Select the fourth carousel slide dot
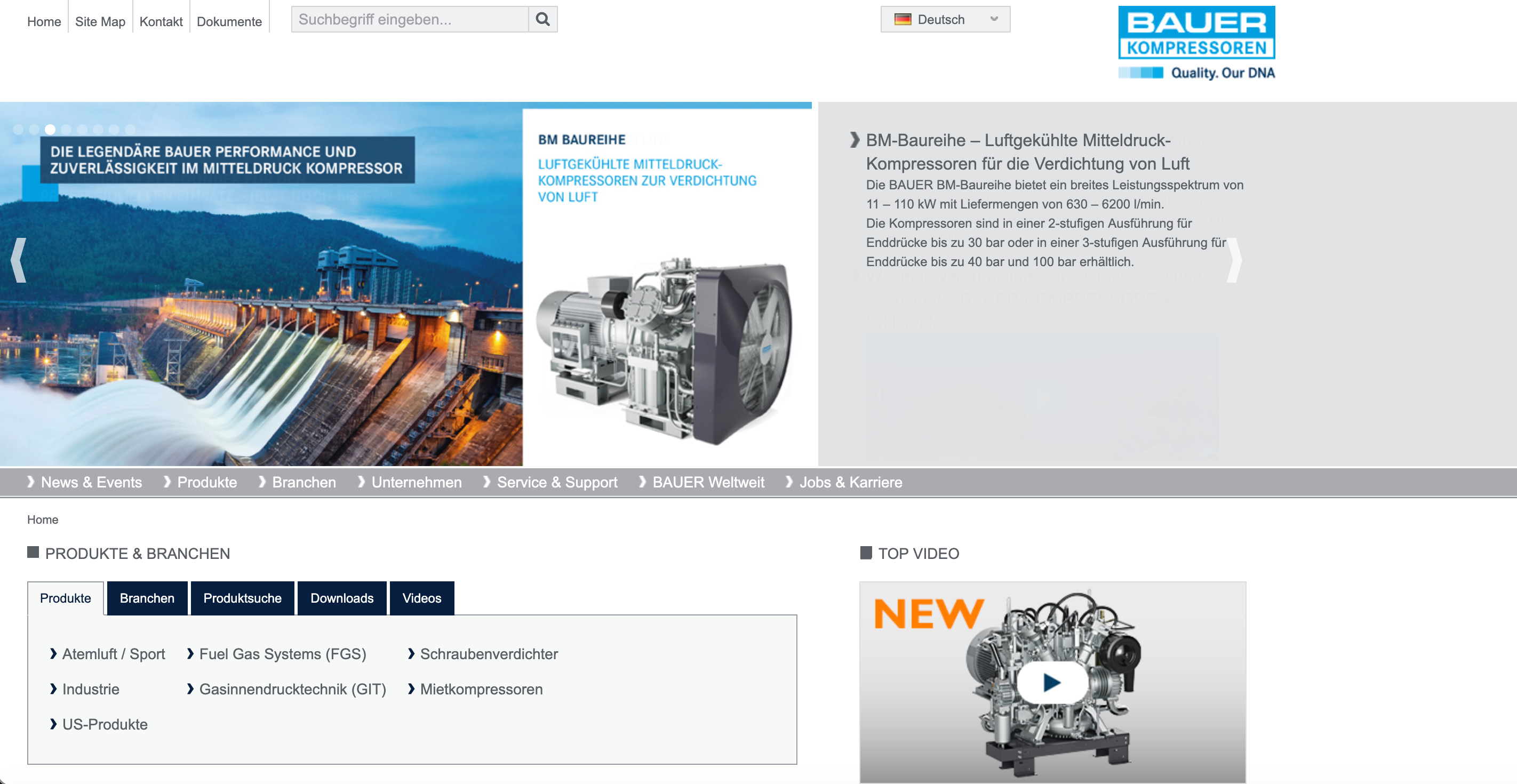Image resolution: width=1517 pixels, height=784 pixels. coord(66,129)
